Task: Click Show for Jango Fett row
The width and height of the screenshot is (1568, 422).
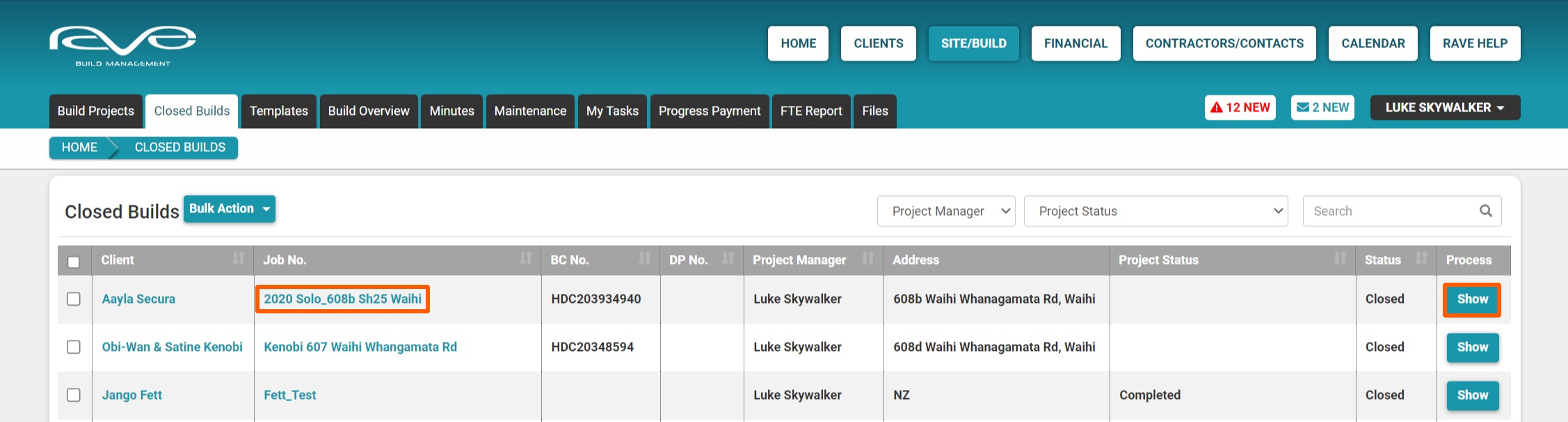Action: [1472, 396]
